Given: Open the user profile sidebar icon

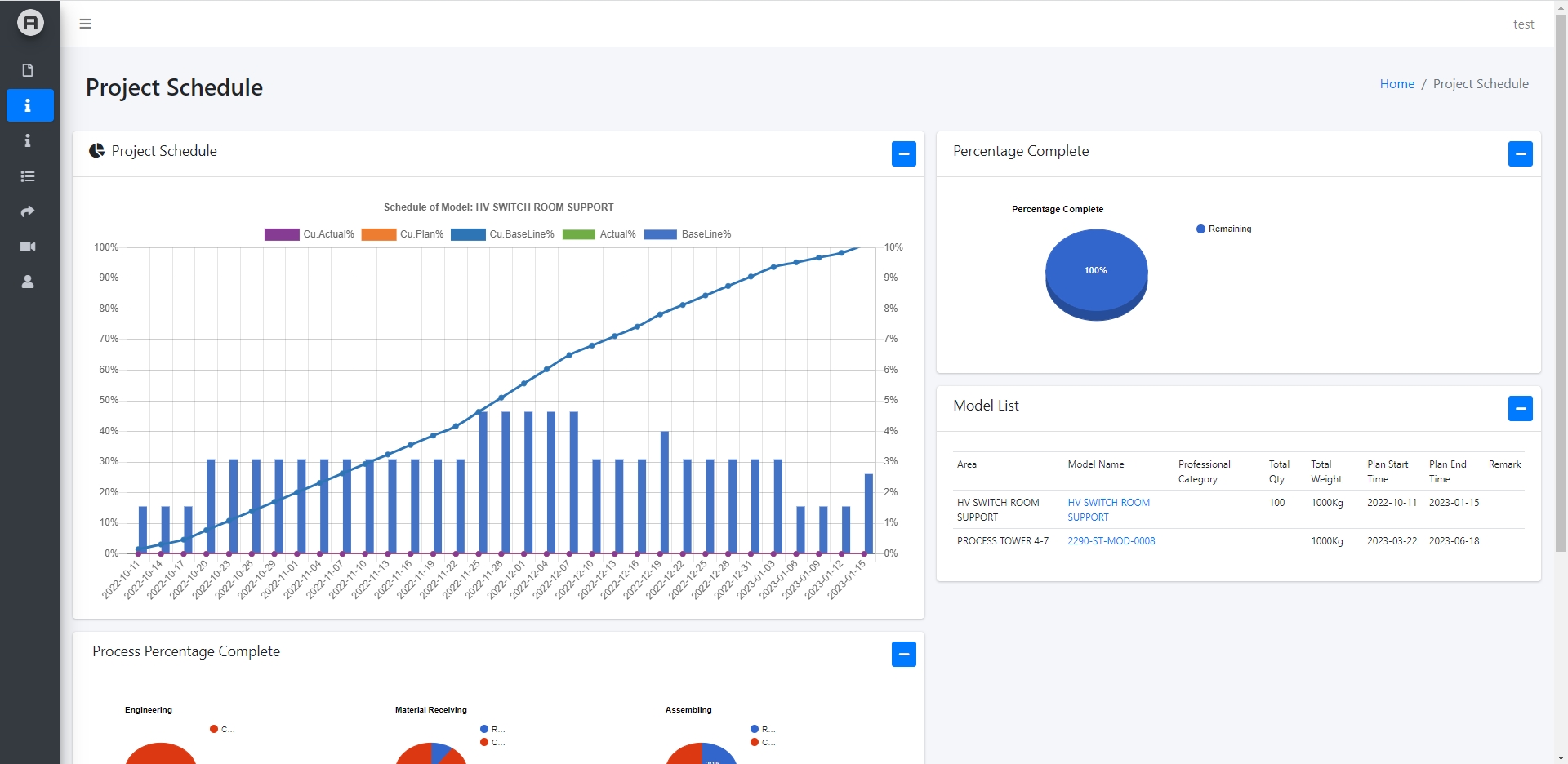Looking at the screenshot, I should 28,282.
